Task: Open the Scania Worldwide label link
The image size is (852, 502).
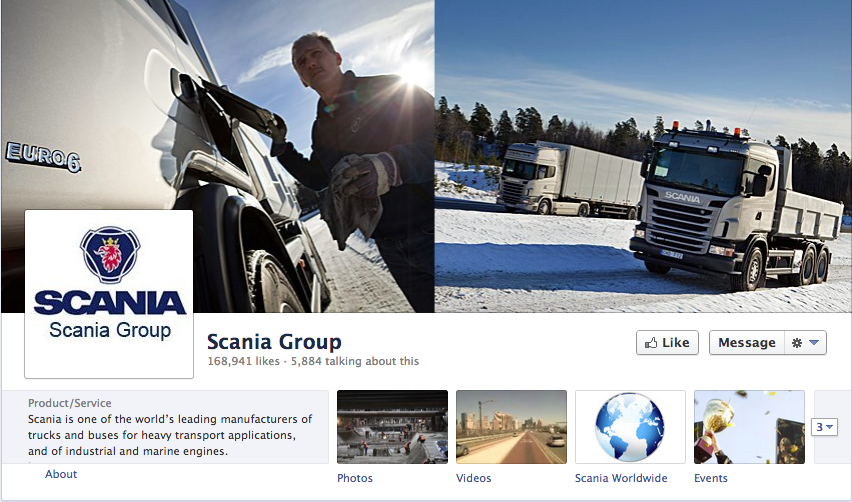Action: [621, 478]
